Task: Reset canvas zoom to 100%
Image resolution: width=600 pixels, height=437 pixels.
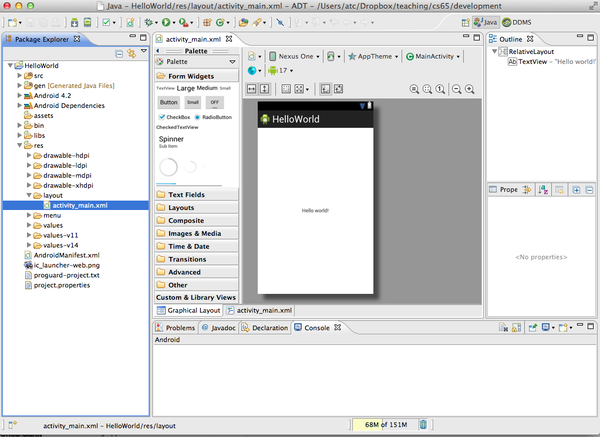Action: [440, 89]
